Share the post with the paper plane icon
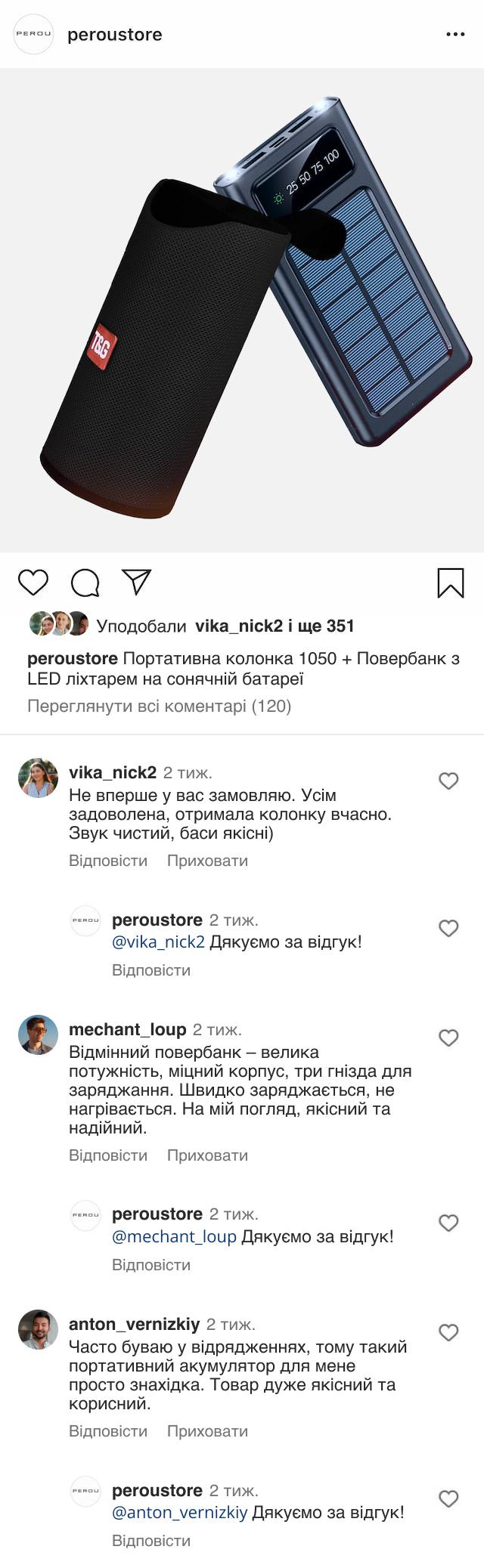 (137, 581)
